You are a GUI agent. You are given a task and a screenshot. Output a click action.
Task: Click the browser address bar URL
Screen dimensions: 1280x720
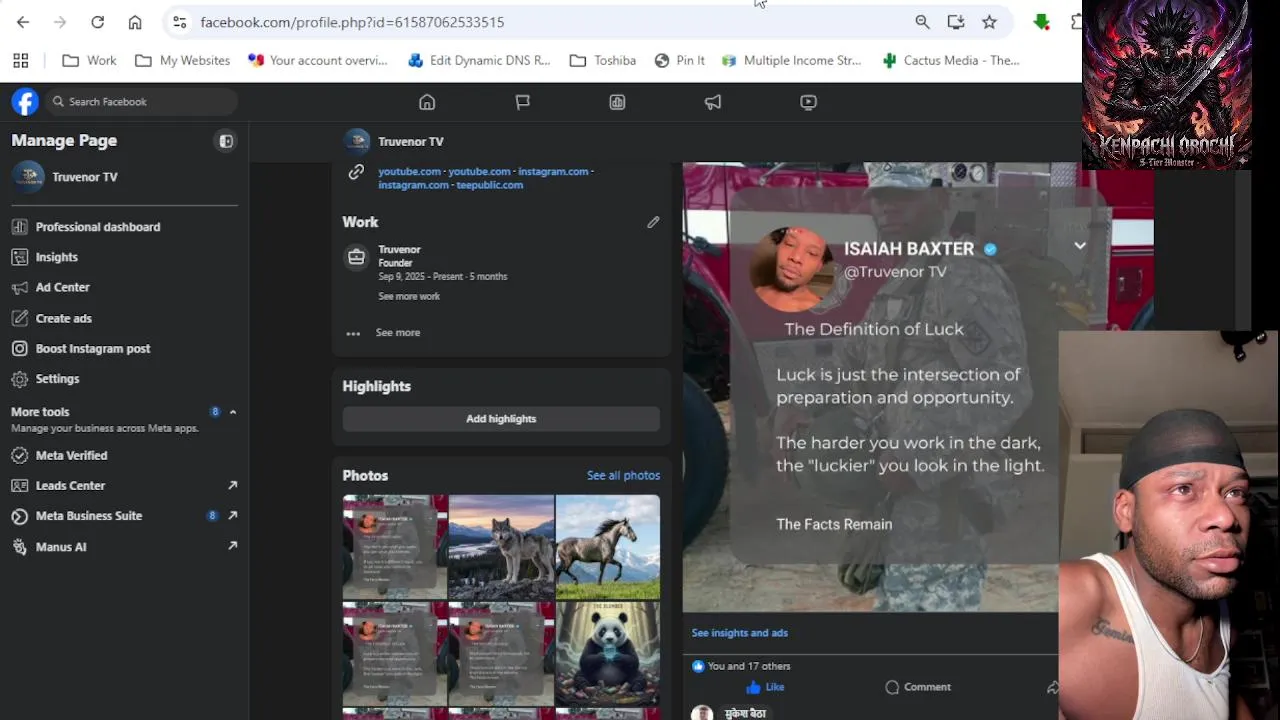[x=352, y=22]
